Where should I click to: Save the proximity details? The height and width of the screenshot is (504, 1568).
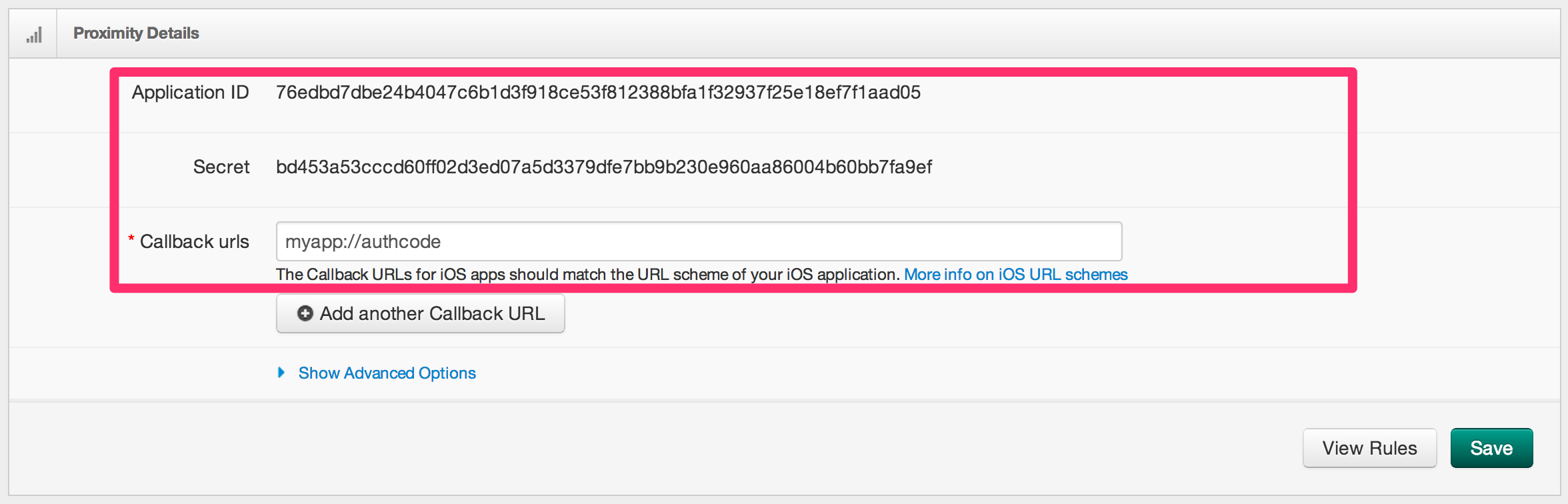(1491, 448)
